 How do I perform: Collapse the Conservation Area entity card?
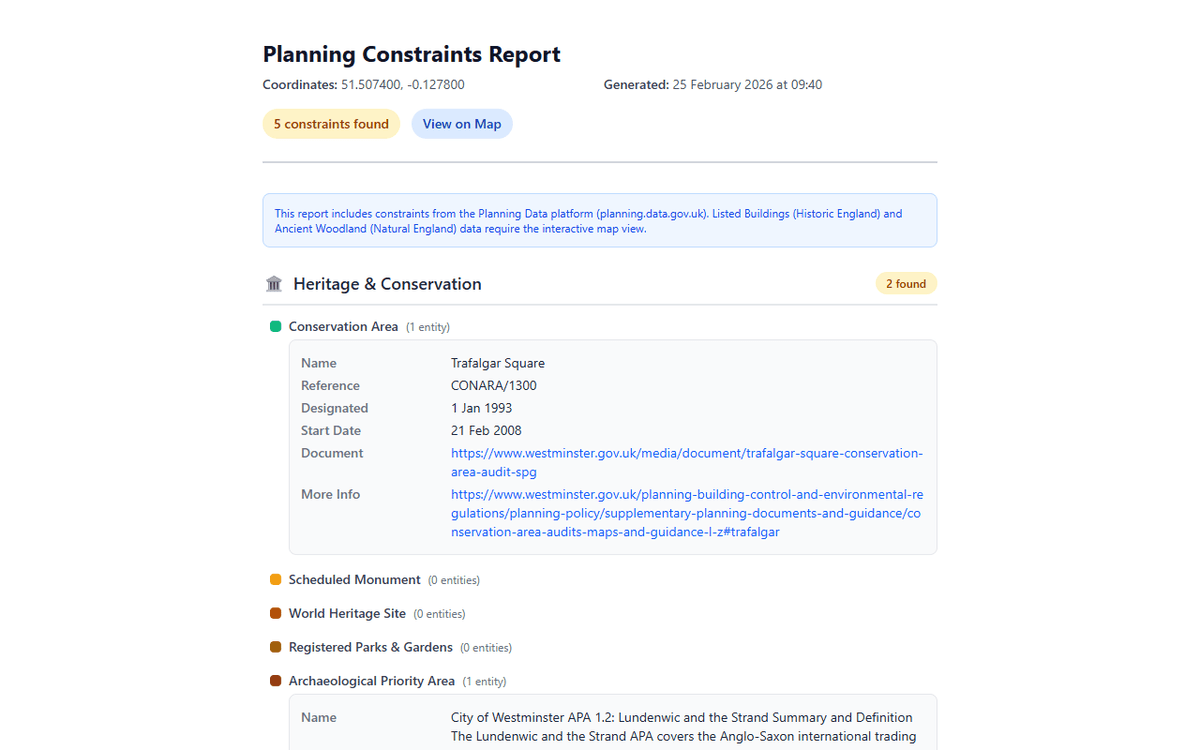coord(343,326)
